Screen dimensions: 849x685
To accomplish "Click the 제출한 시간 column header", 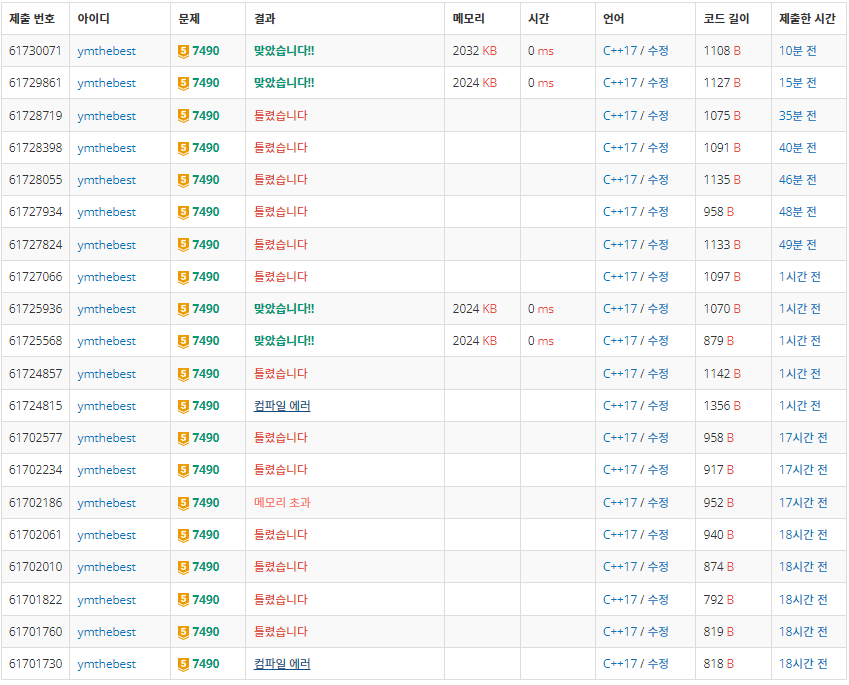I will (x=807, y=19).
